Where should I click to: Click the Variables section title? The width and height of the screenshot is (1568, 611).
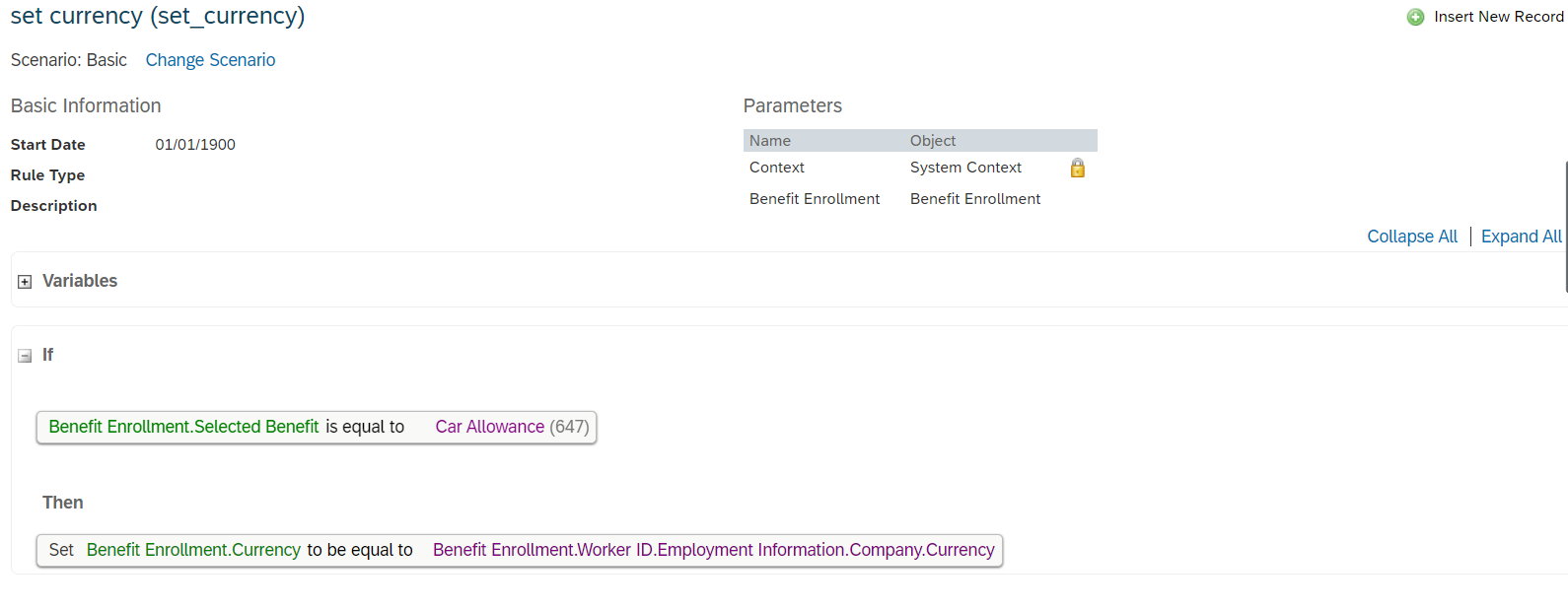[x=80, y=281]
